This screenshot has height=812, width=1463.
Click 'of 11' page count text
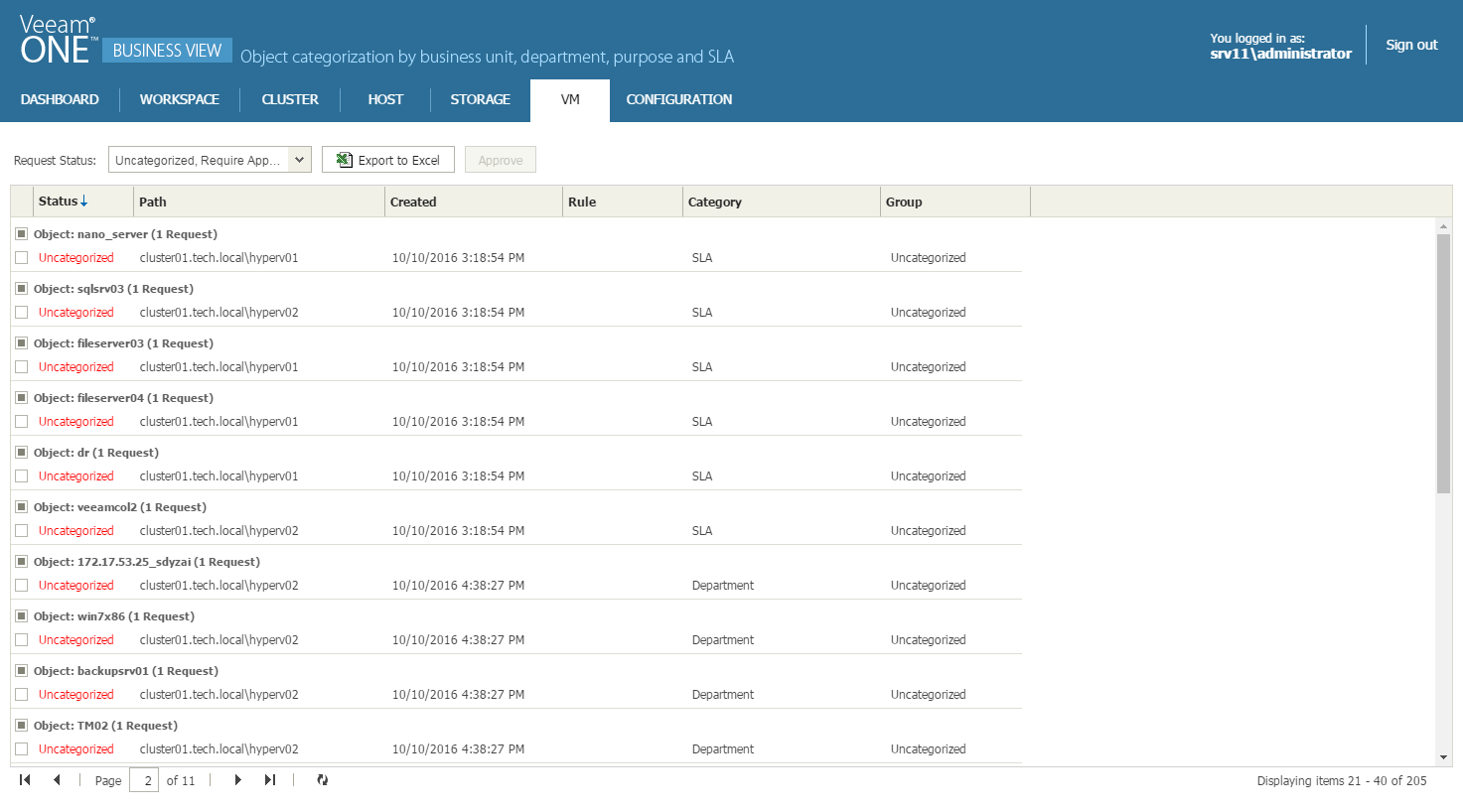(x=181, y=781)
